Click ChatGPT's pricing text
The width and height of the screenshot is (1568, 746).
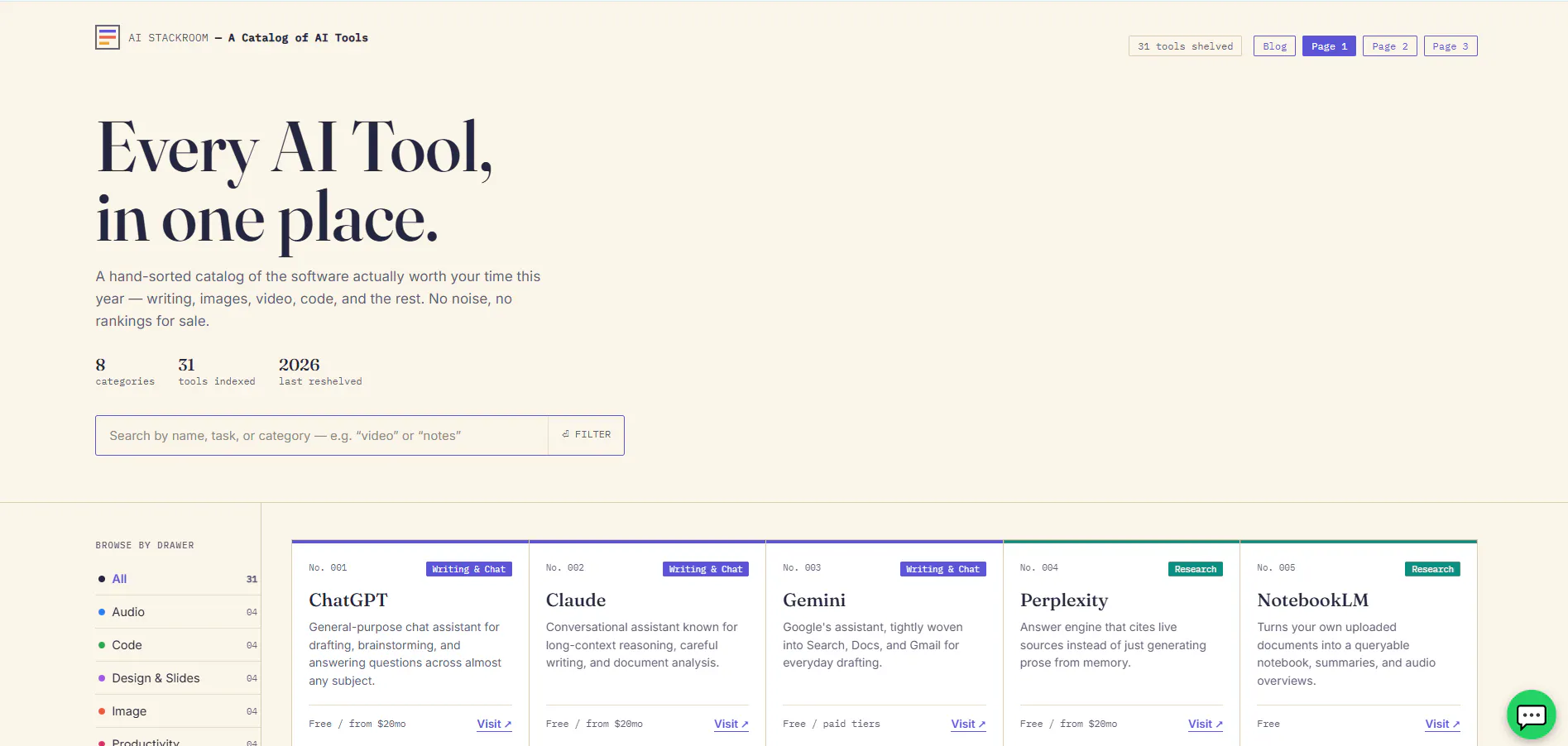(357, 724)
